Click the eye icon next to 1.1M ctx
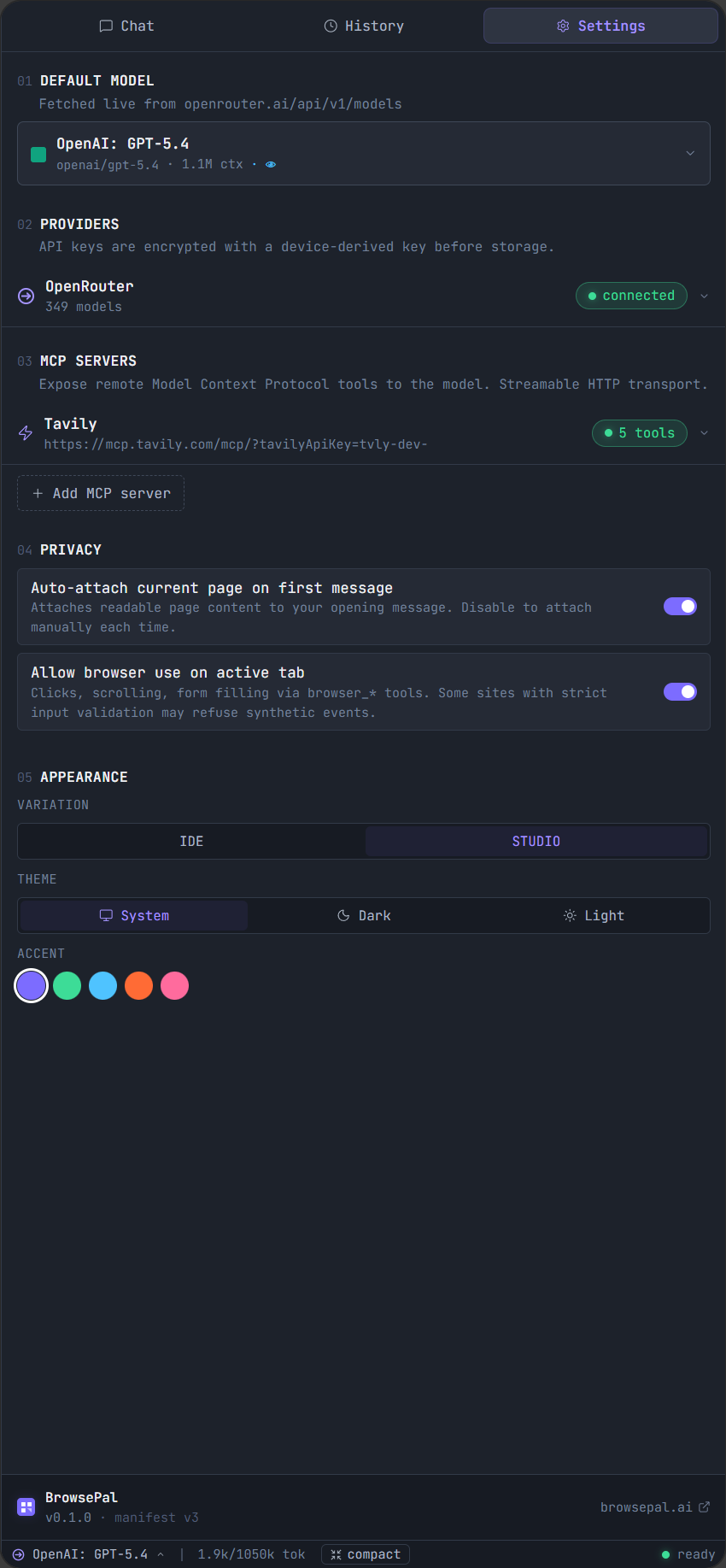This screenshot has height=1568, width=726. coord(270,164)
